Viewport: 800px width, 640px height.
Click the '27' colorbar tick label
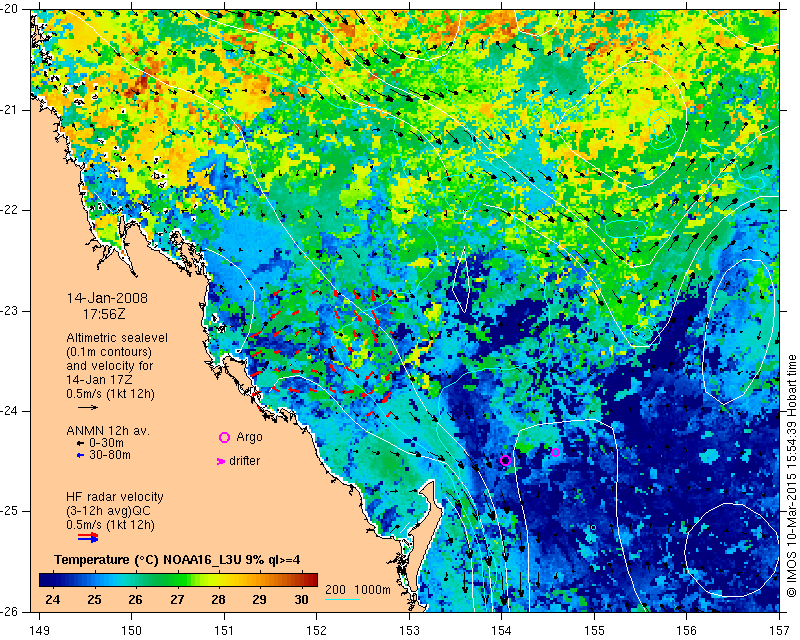pos(177,600)
